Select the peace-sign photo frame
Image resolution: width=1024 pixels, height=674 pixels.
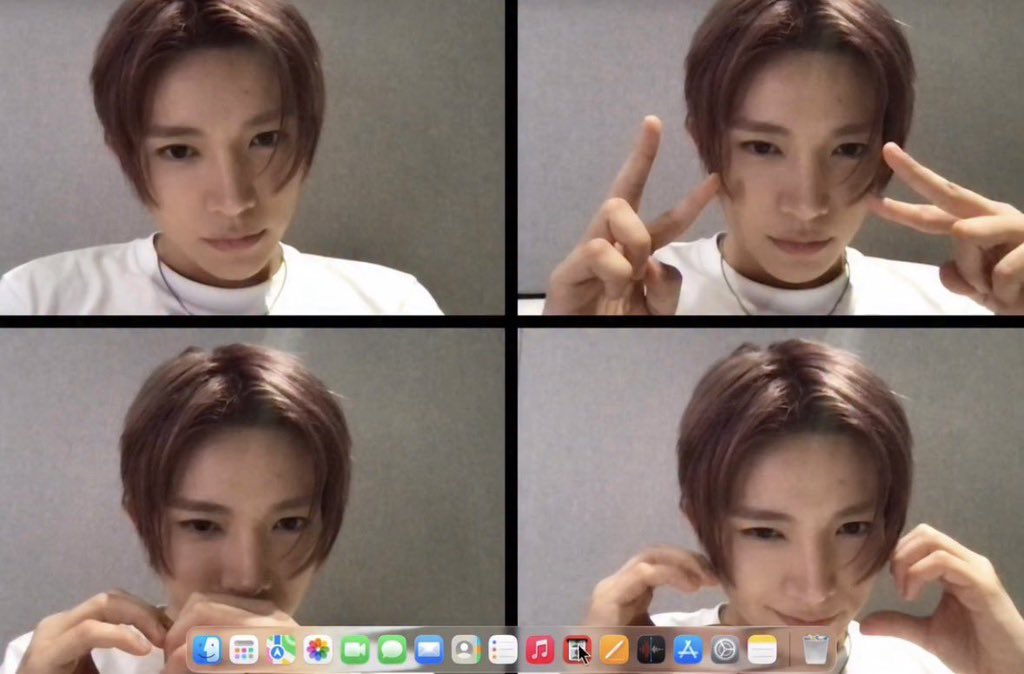pyautogui.click(x=771, y=157)
